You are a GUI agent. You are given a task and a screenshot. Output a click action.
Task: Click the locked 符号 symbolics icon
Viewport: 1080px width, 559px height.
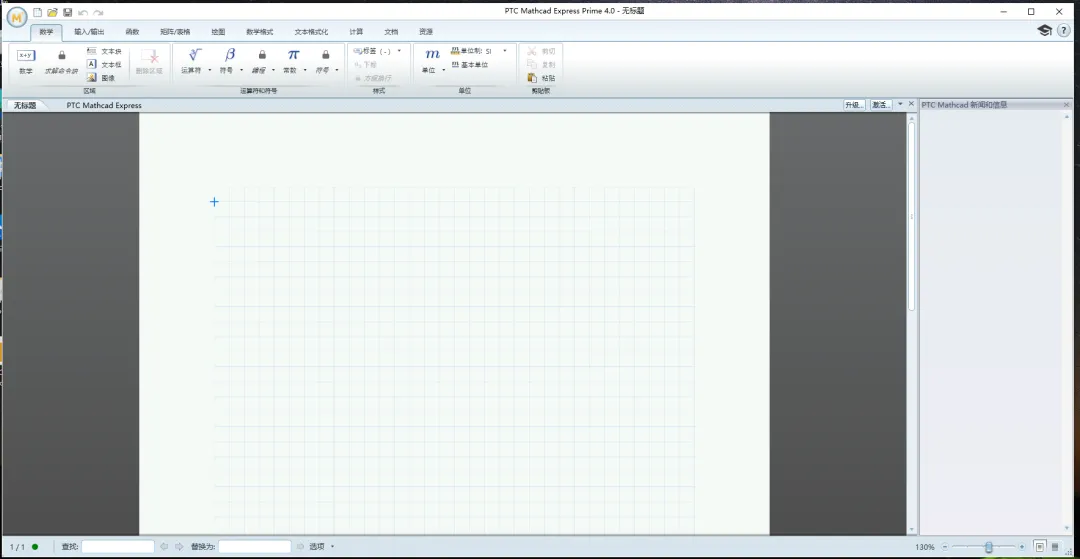click(x=326, y=54)
